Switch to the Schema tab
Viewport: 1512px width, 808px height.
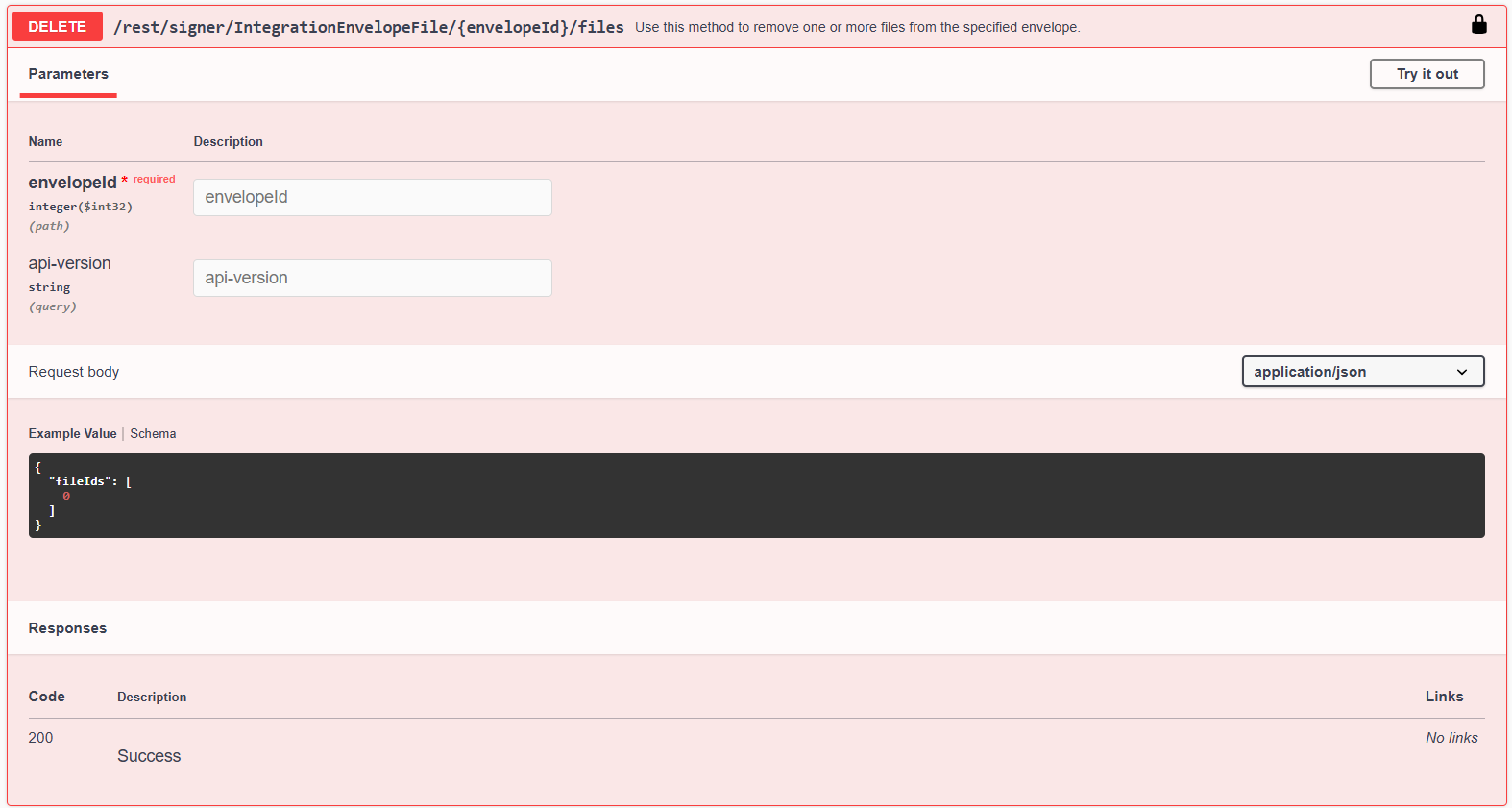153,434
